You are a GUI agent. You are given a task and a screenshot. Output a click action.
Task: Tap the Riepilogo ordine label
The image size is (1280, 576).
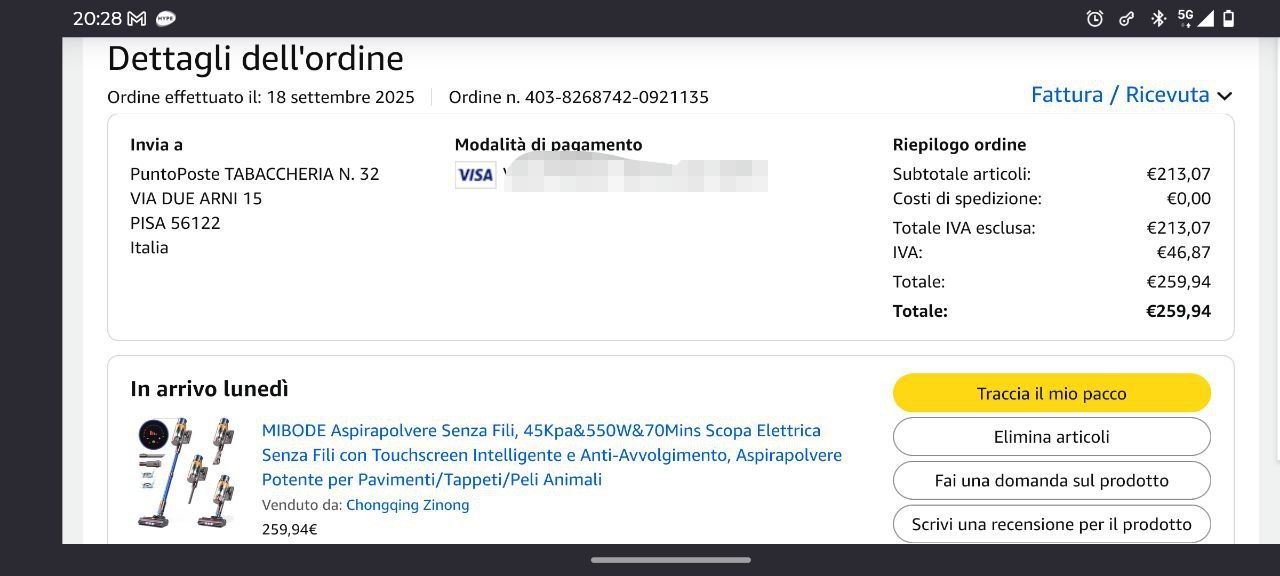pos(959,145)
